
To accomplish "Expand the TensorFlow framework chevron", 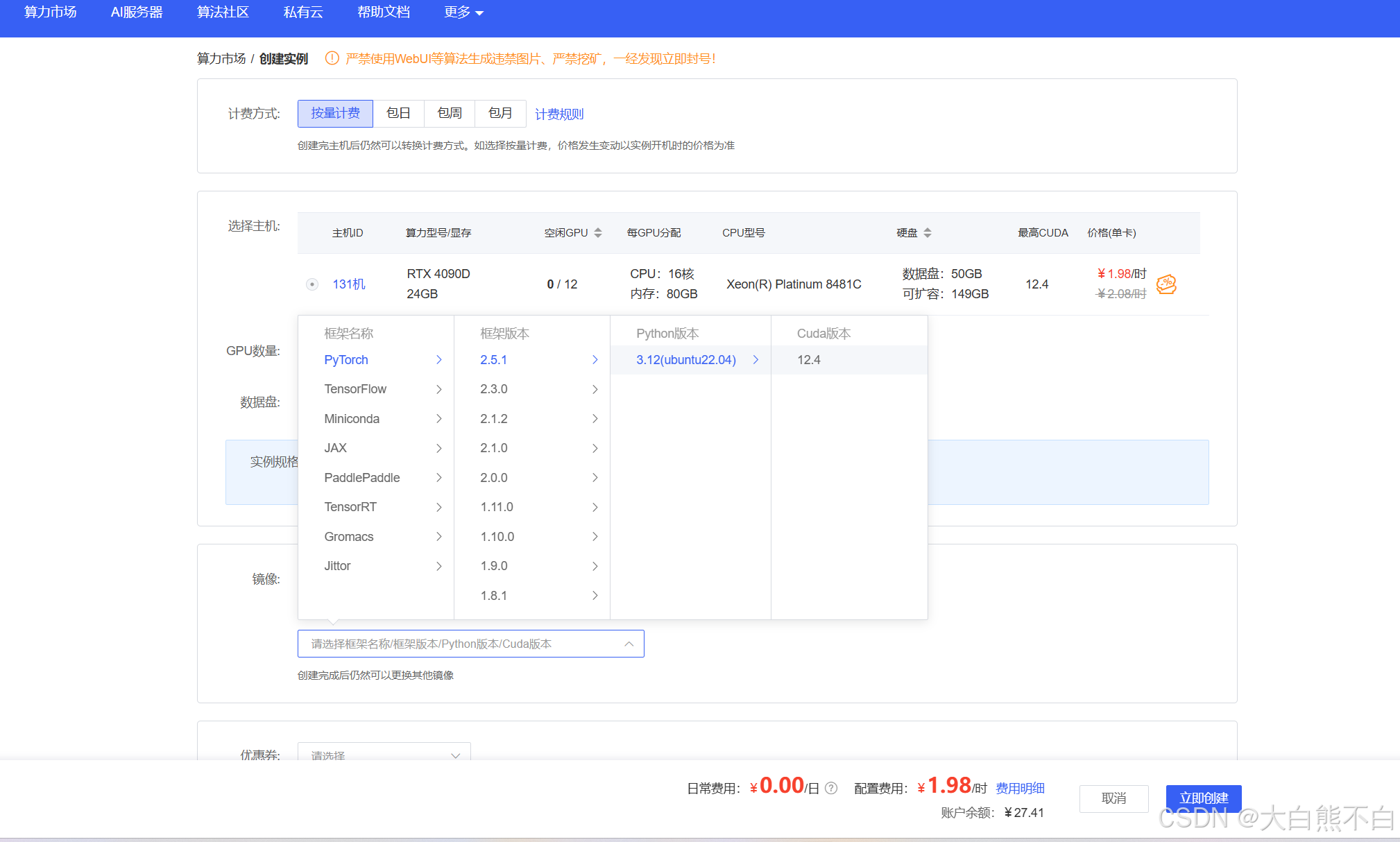I will (438, 389).
